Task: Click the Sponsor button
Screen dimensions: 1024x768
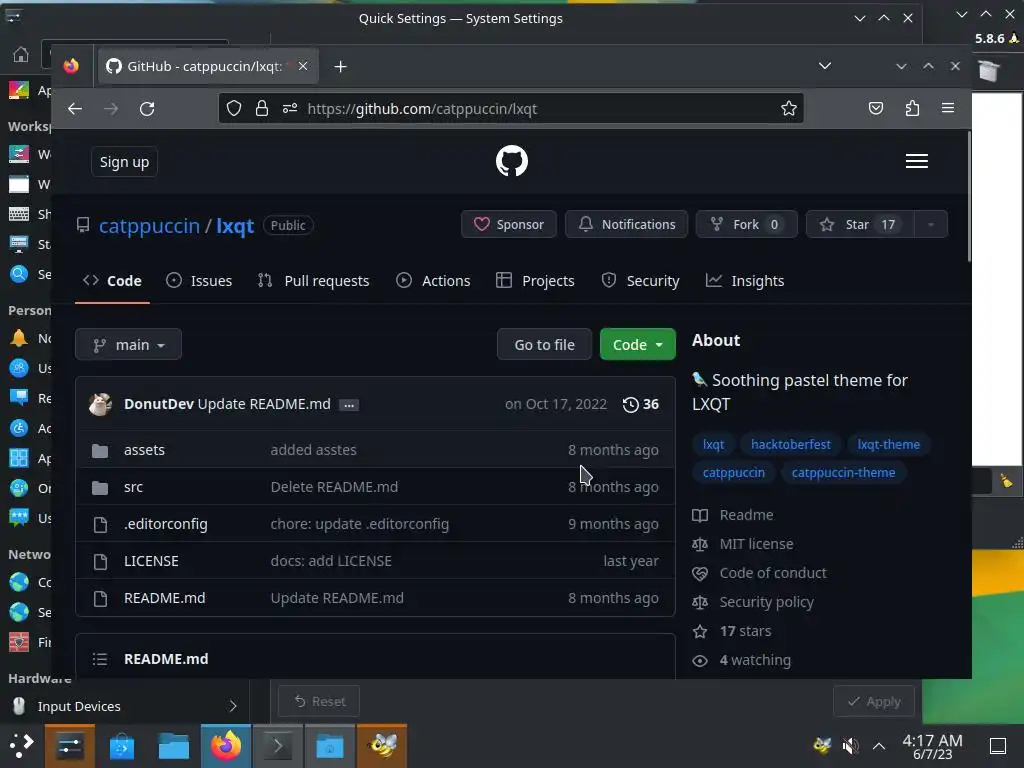Action: coord(509,225)
